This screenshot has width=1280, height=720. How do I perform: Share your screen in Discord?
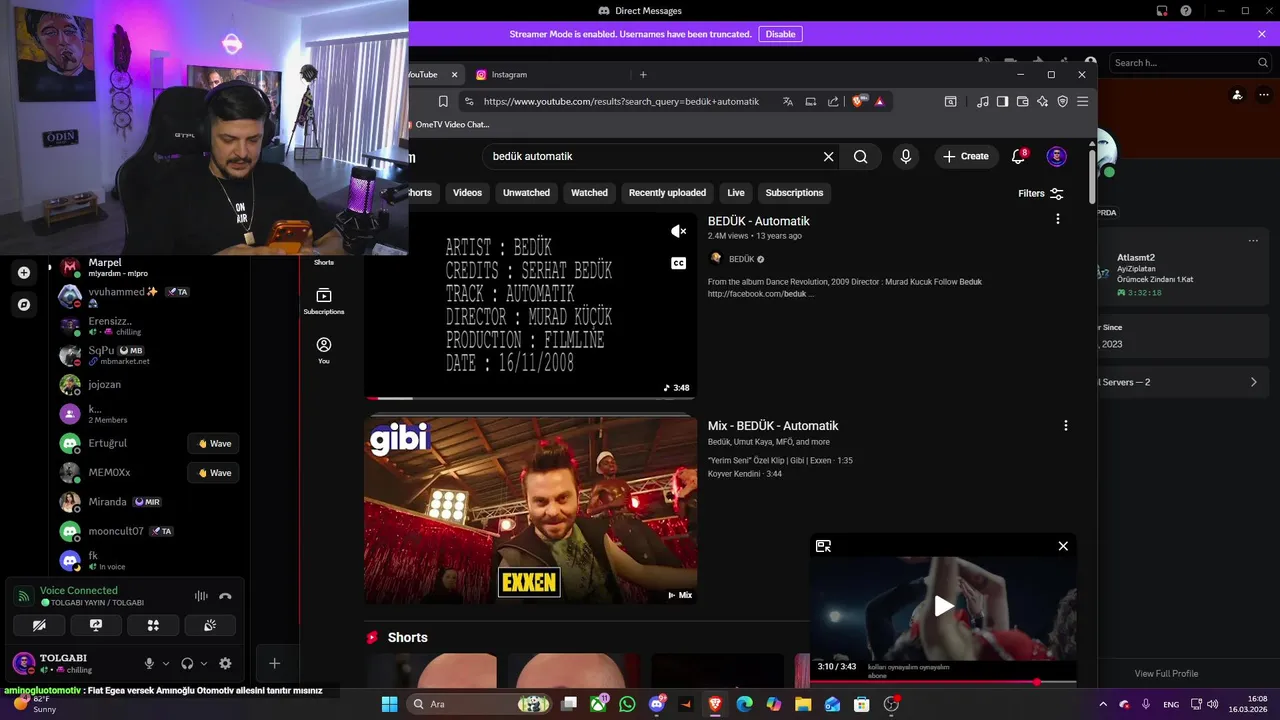coord(96,625)
